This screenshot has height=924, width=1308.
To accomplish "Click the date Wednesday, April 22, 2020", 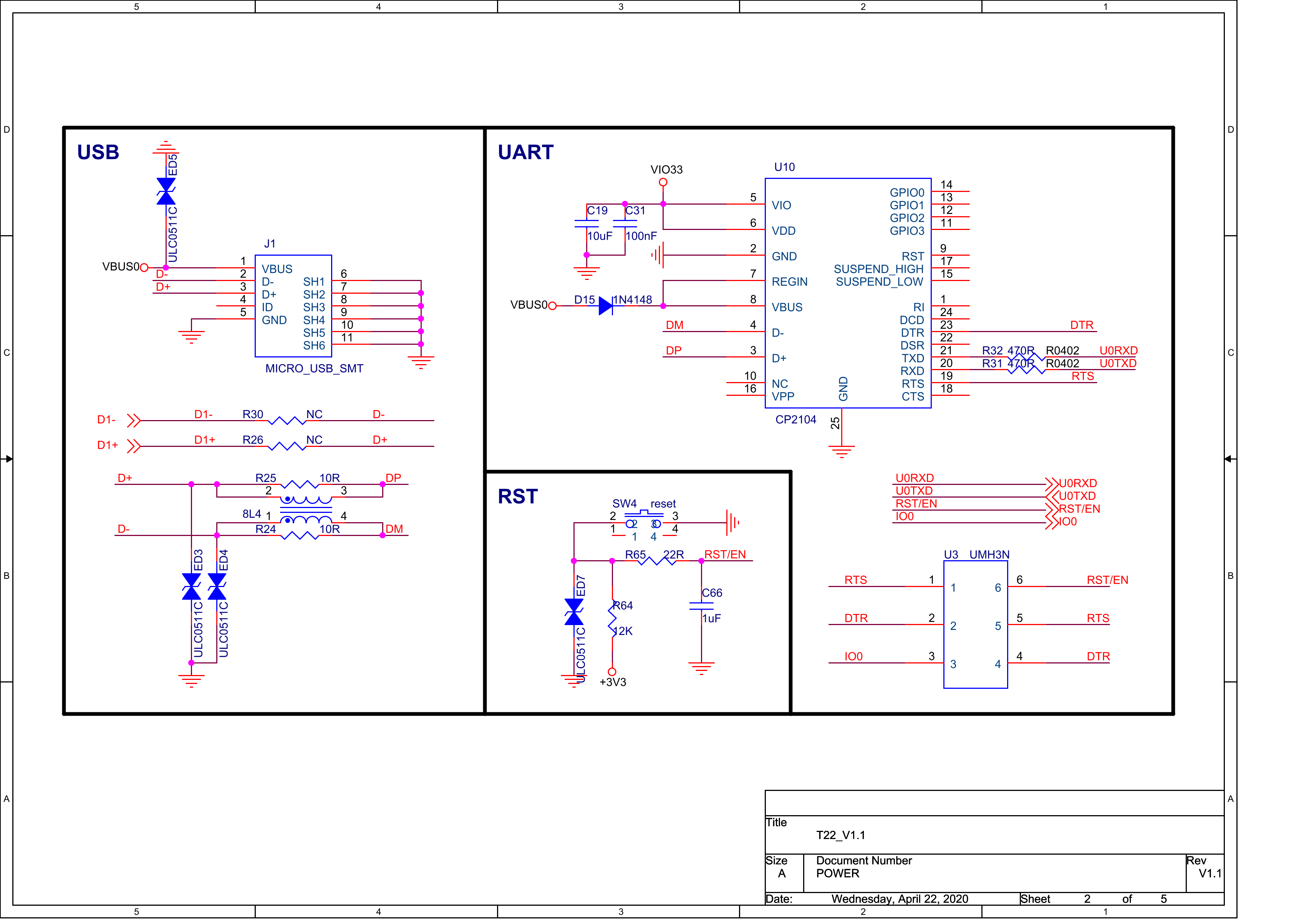I will click(900, 899).
